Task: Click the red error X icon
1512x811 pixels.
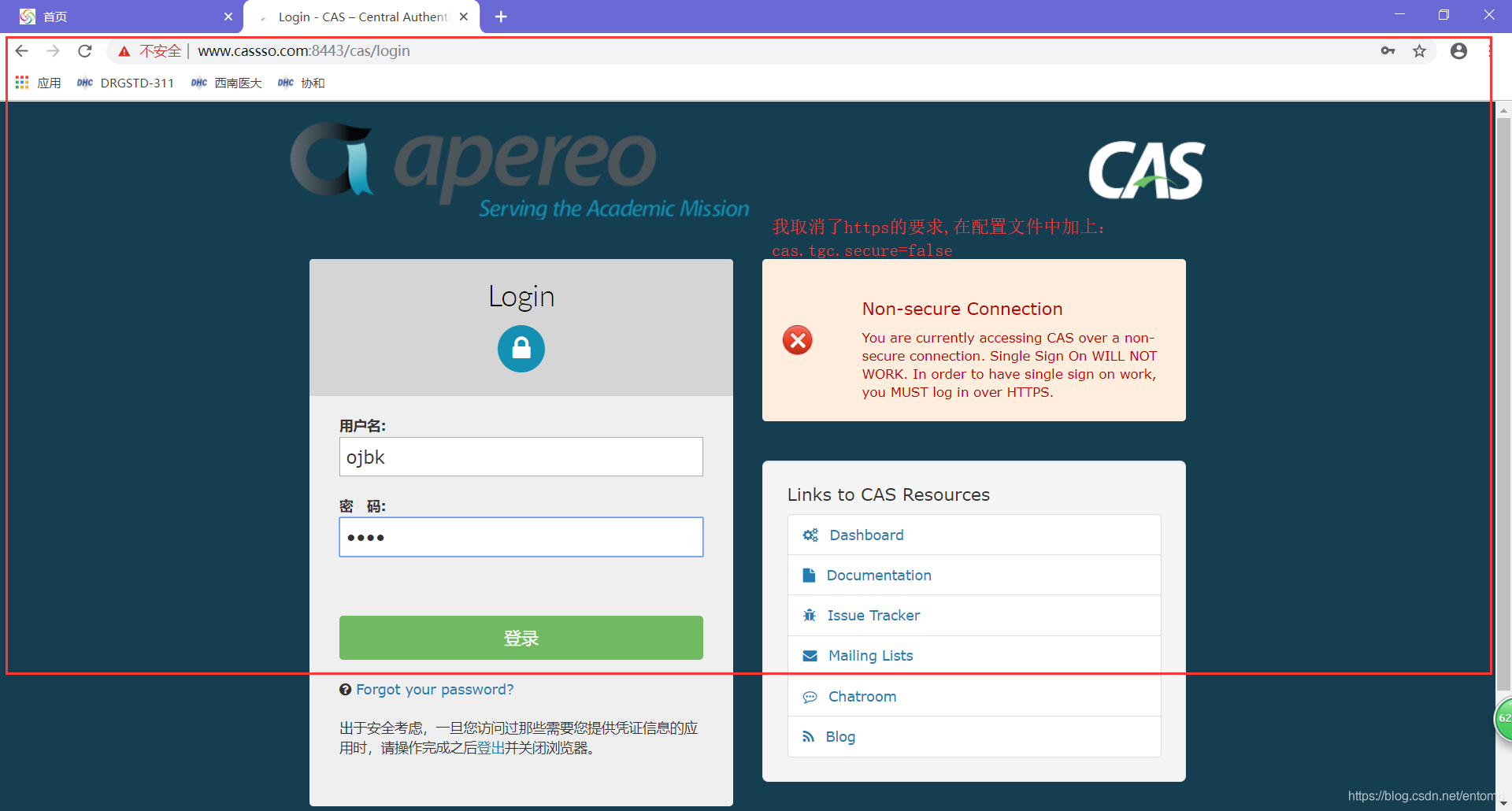Action: pyautogui.click(x=798, y=340)
